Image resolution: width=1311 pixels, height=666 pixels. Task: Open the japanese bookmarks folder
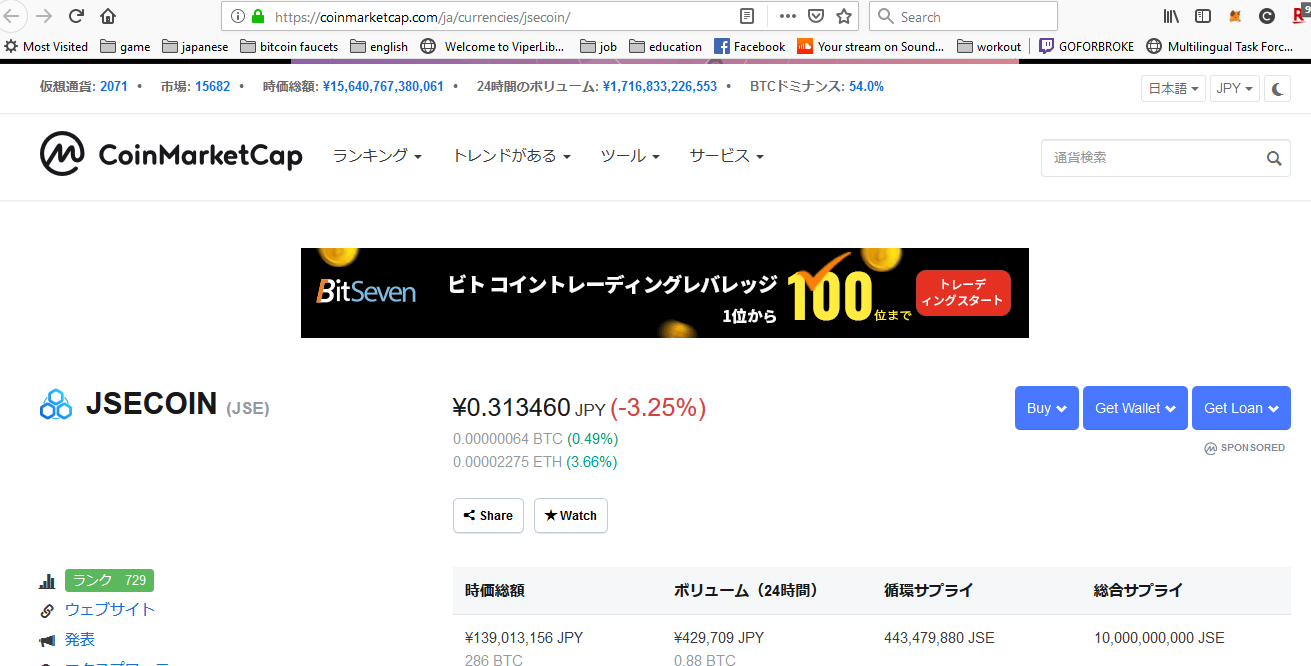click(195, 46)
